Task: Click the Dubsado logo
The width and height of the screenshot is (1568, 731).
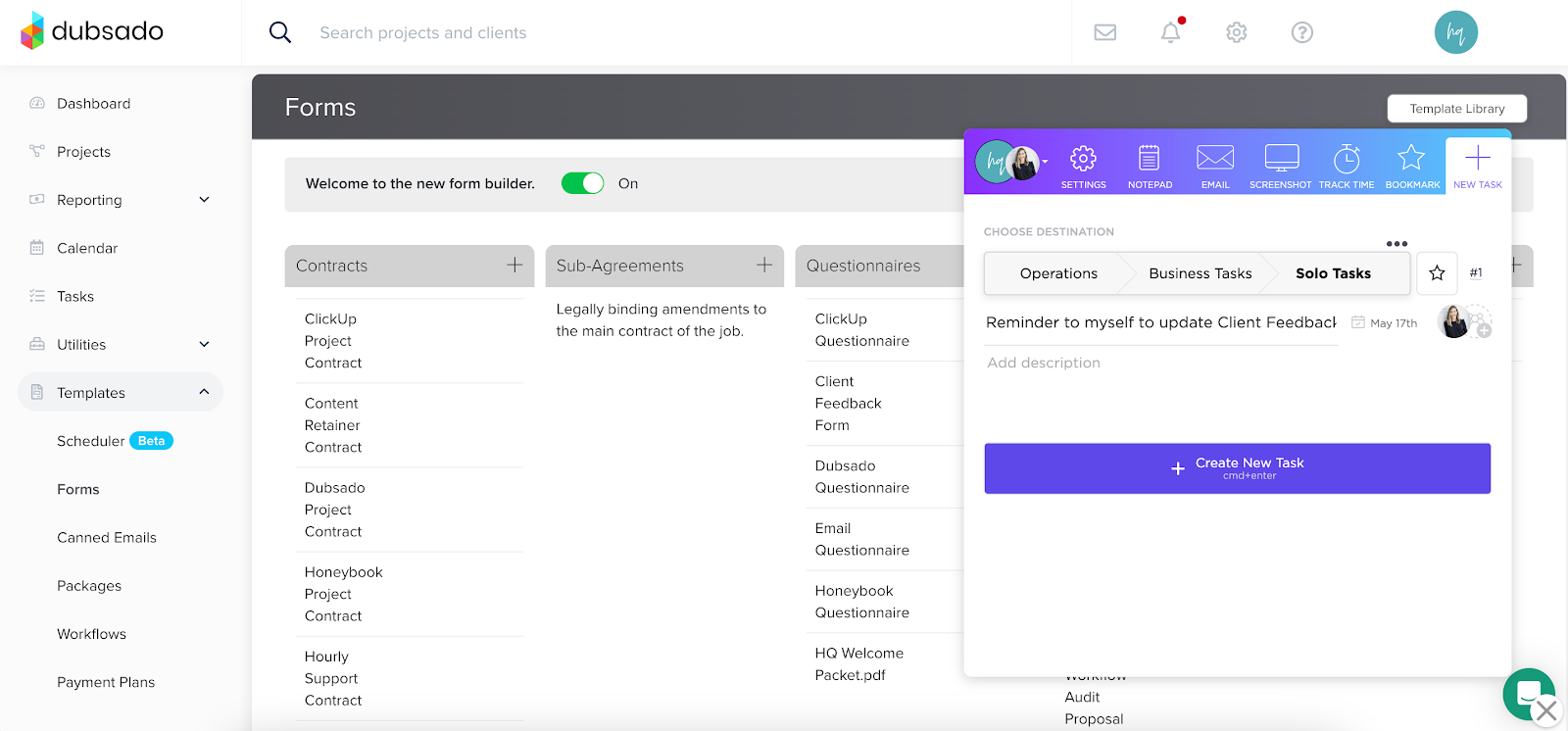Action: pyautogui.click(x=92, y=31)
